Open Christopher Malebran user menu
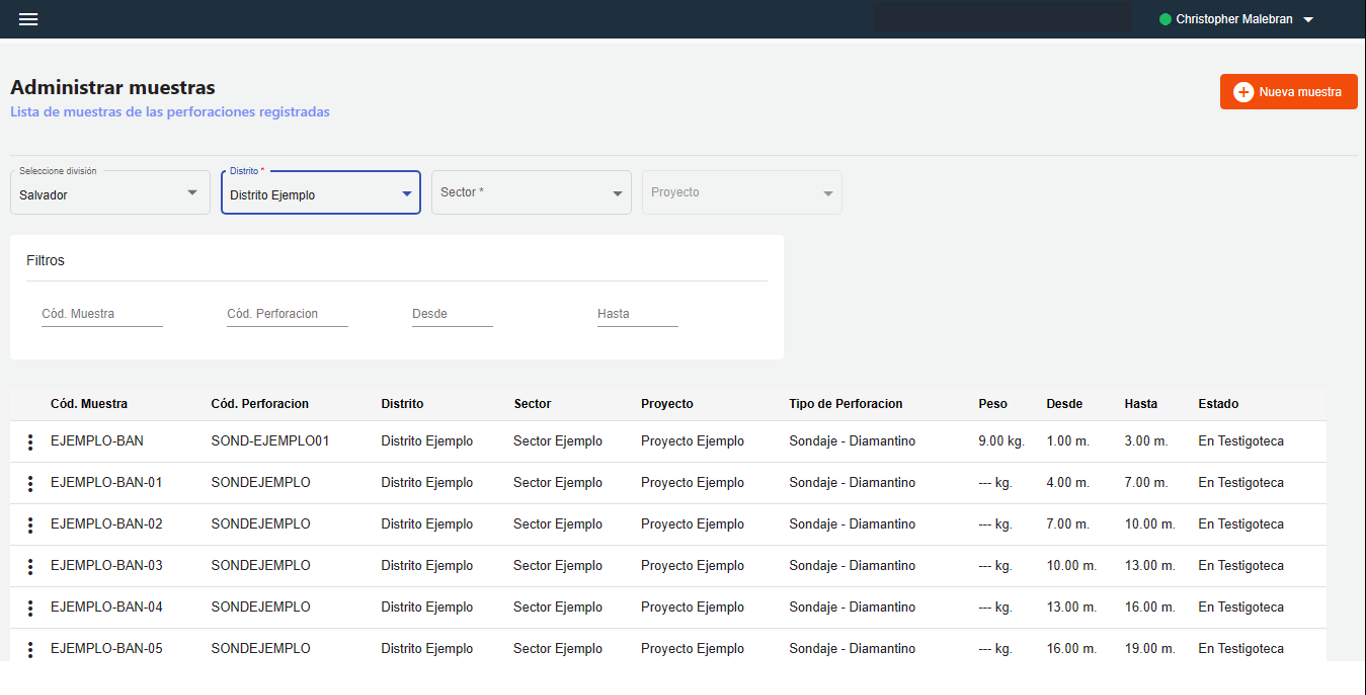The width and height of the screenshot is (1366, 695). (x=1236, y=19)
